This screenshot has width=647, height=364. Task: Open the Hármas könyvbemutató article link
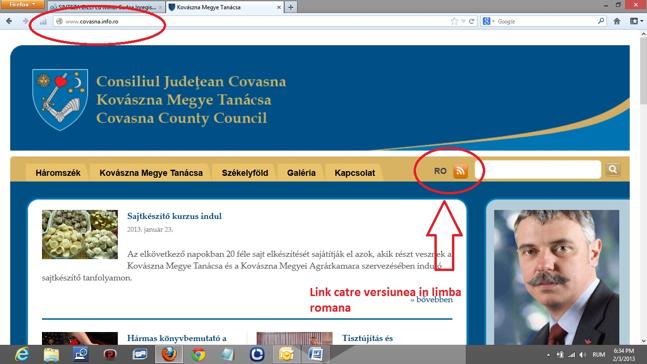tap(177, 338)
